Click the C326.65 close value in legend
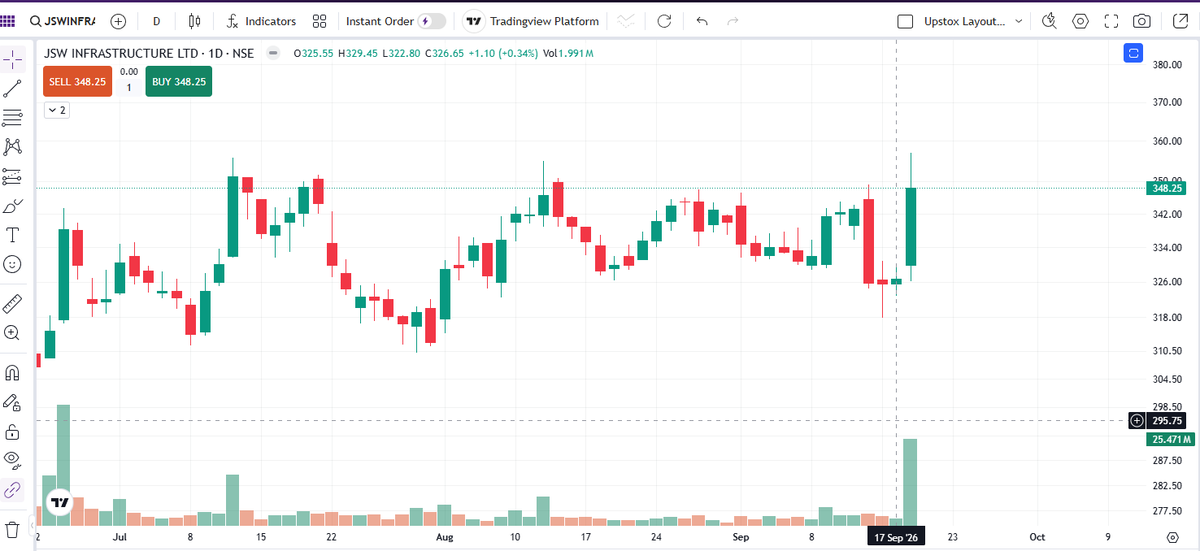Viewport: 1200px width, 551px height. point(447,52)
